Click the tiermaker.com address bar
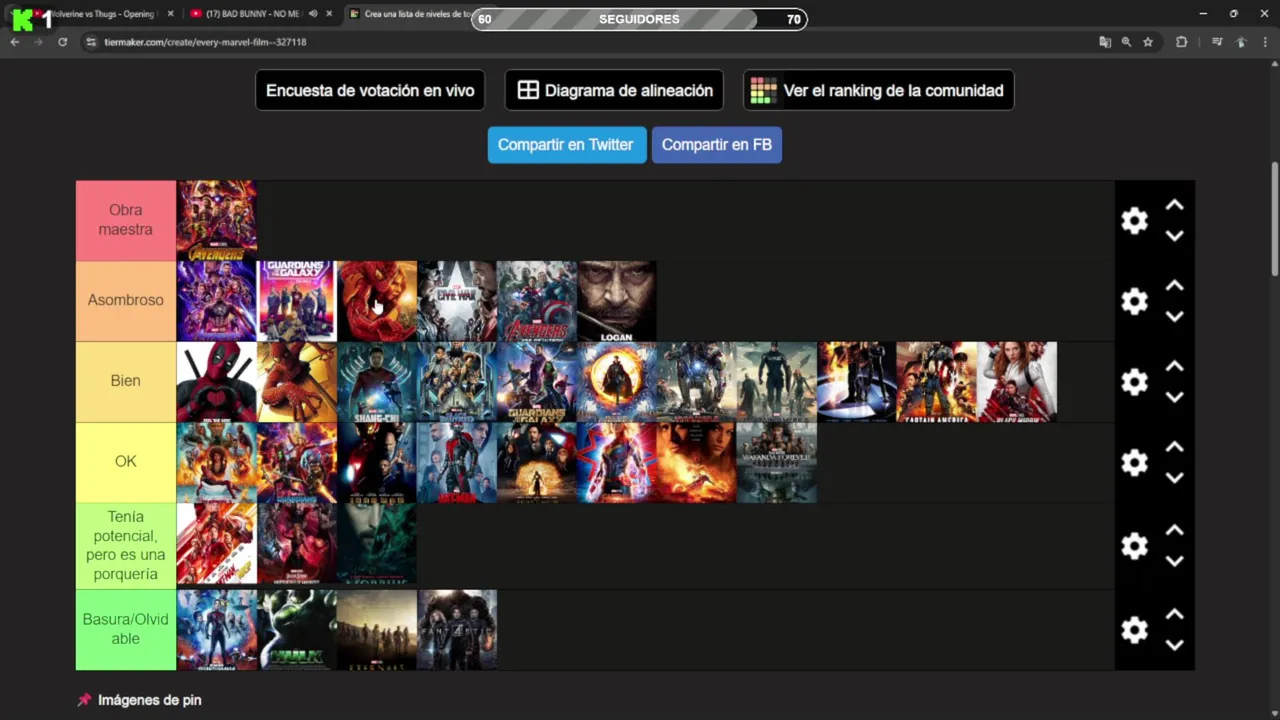Image resolution: width=1280 pixels, height=720 pixels. [x=590, y=42]
